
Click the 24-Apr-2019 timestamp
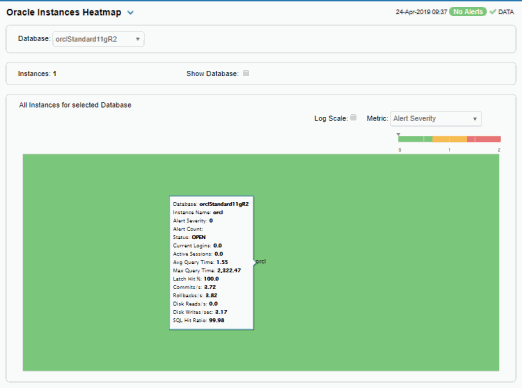421,12
